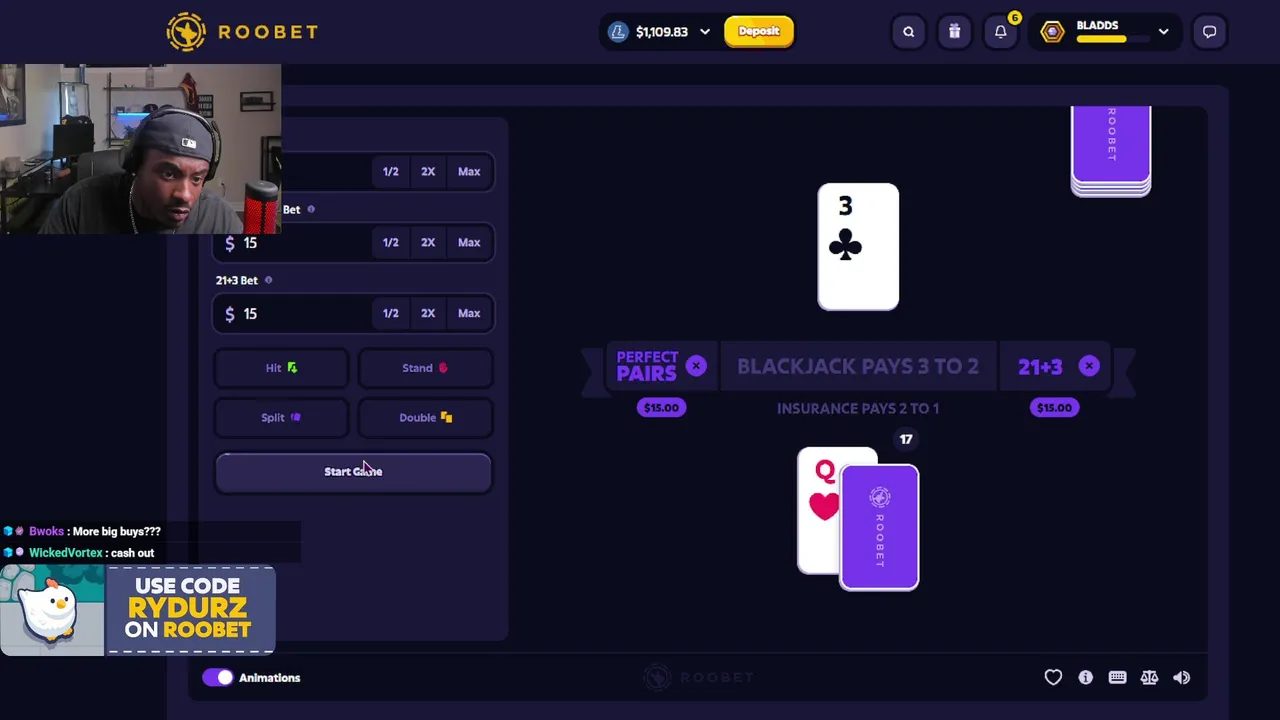This screenshot has width=1280, height=720.
Task: Remove the 21+3 side bet
Action: point(1089,366)
